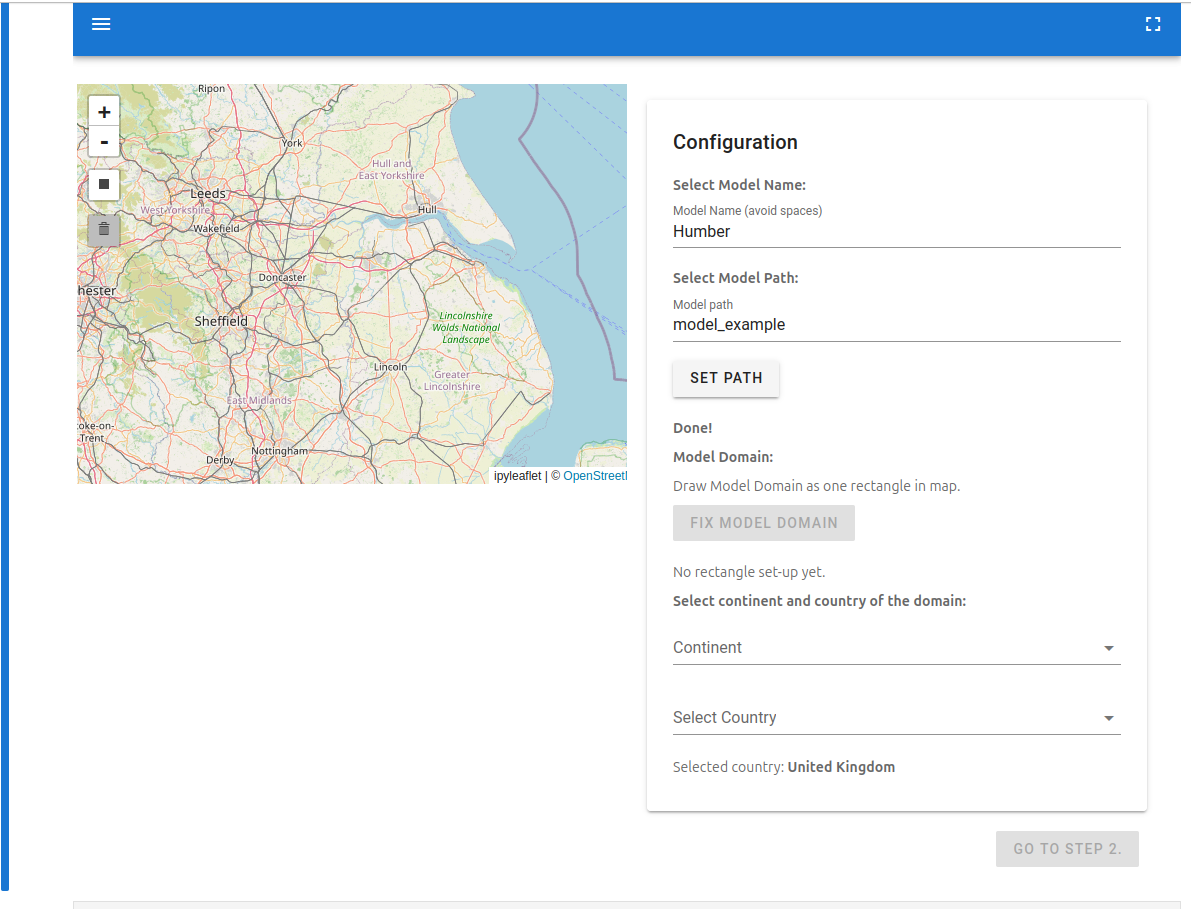This screenshot has height=909, width=1191.
Task: Click Wakefield label on the map
Action: 216,229
